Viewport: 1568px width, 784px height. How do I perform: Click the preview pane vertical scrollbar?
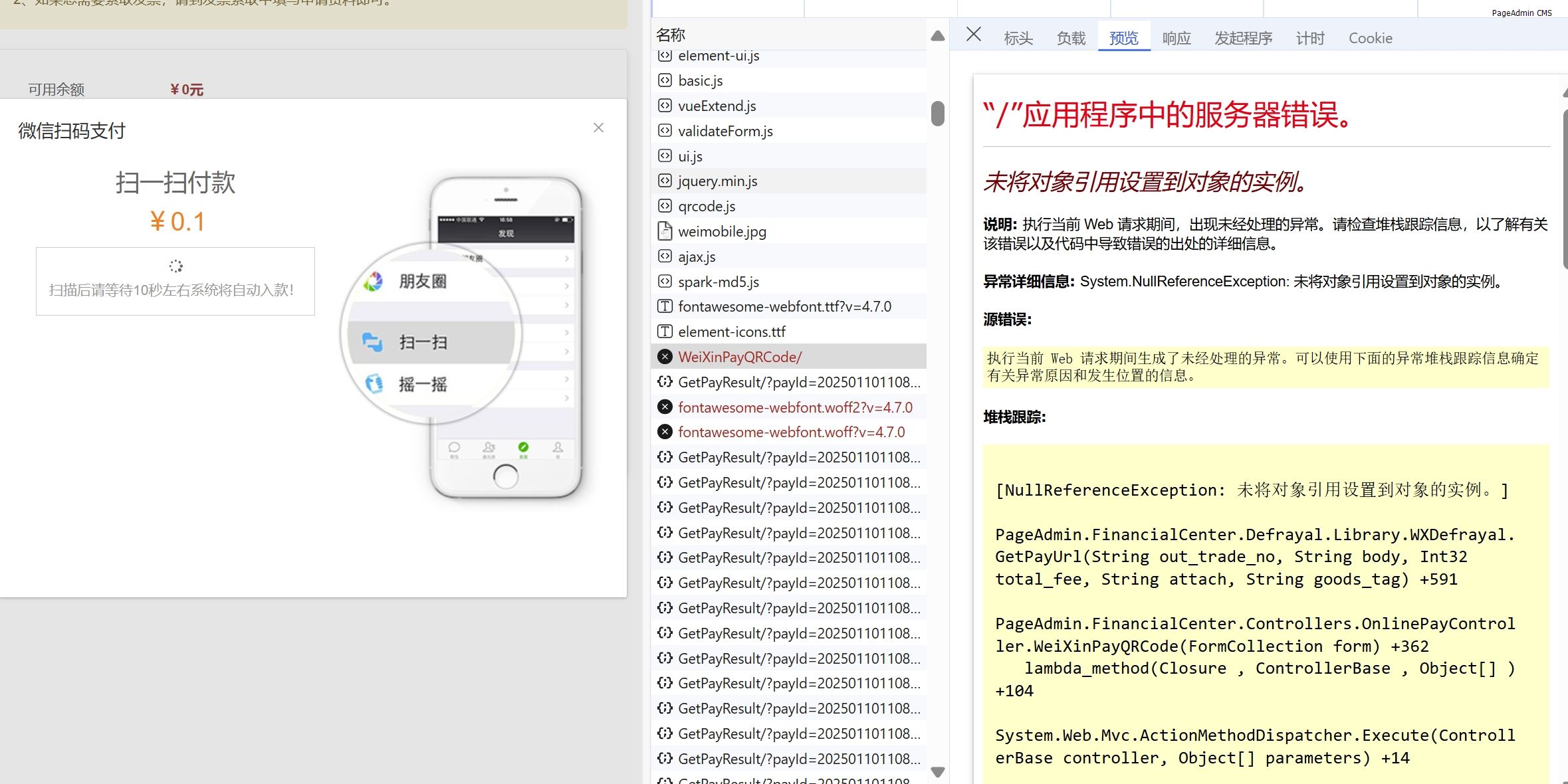[1564, 189]
